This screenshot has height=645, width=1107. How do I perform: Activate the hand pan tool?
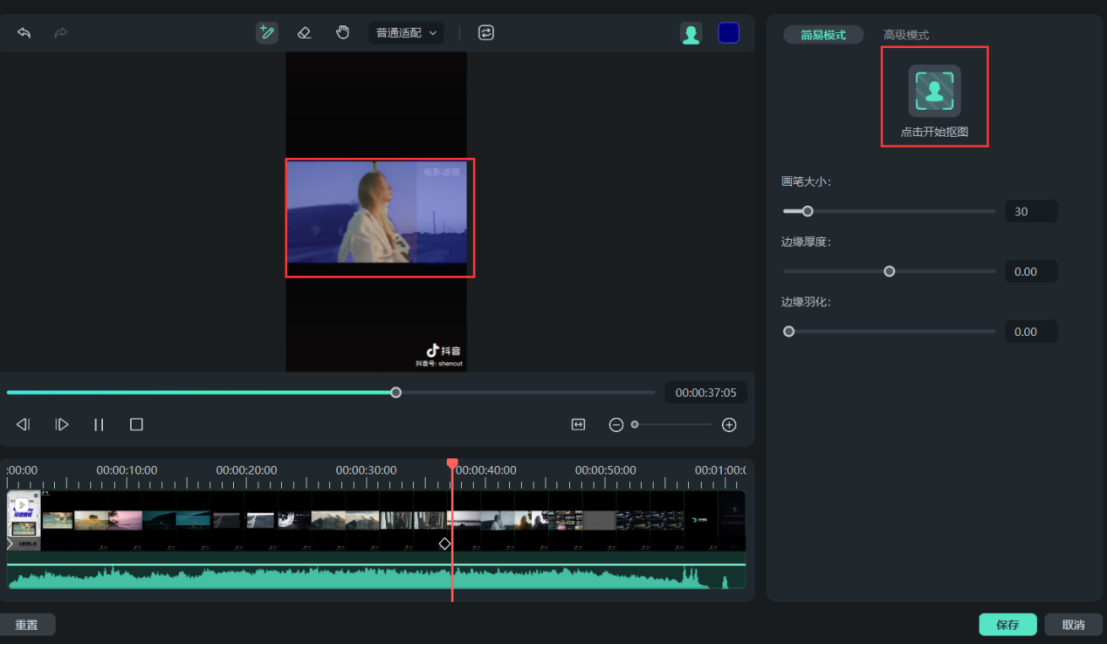(343, 33)
